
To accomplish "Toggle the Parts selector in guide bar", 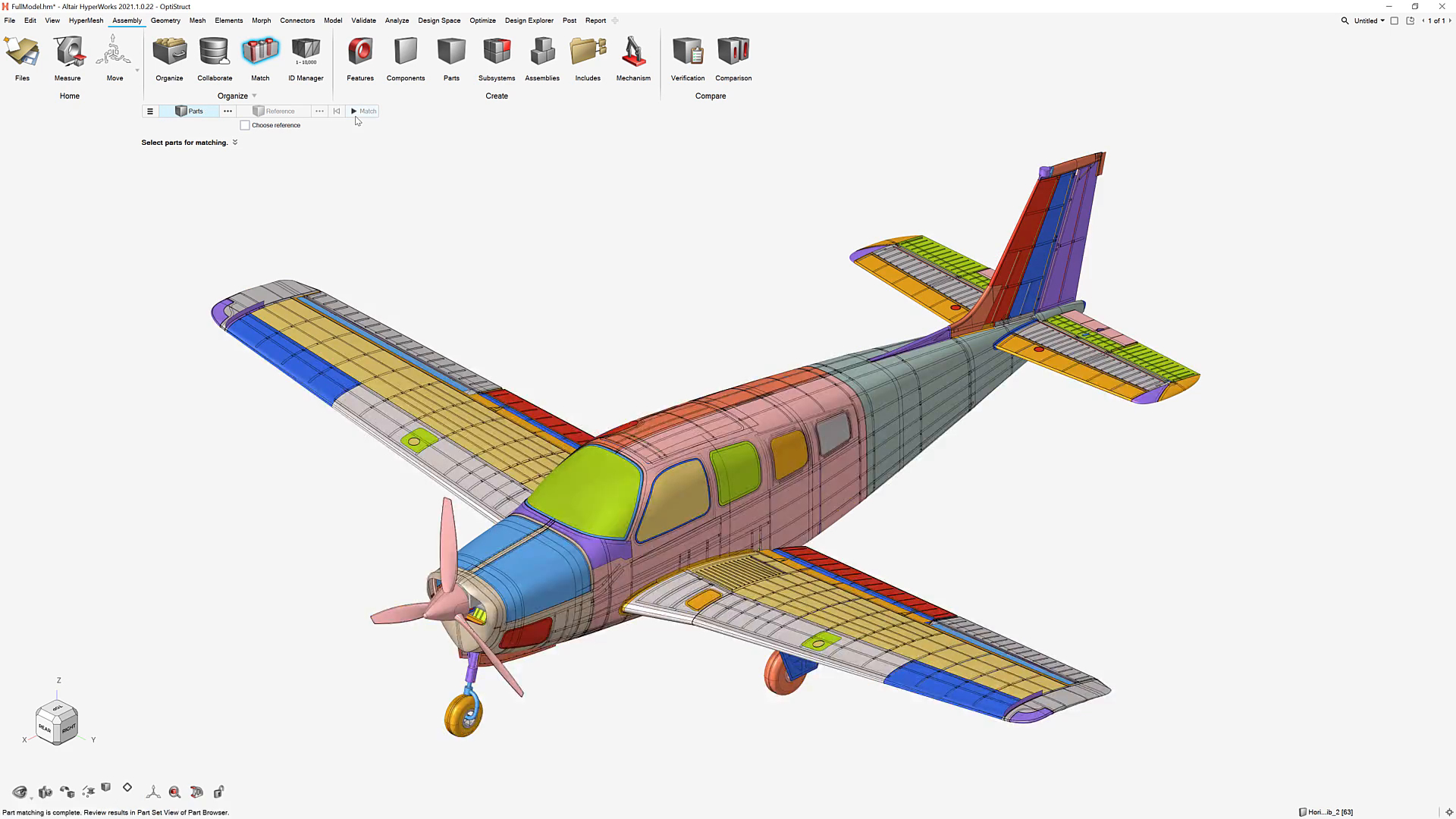I will click(190, 111).
